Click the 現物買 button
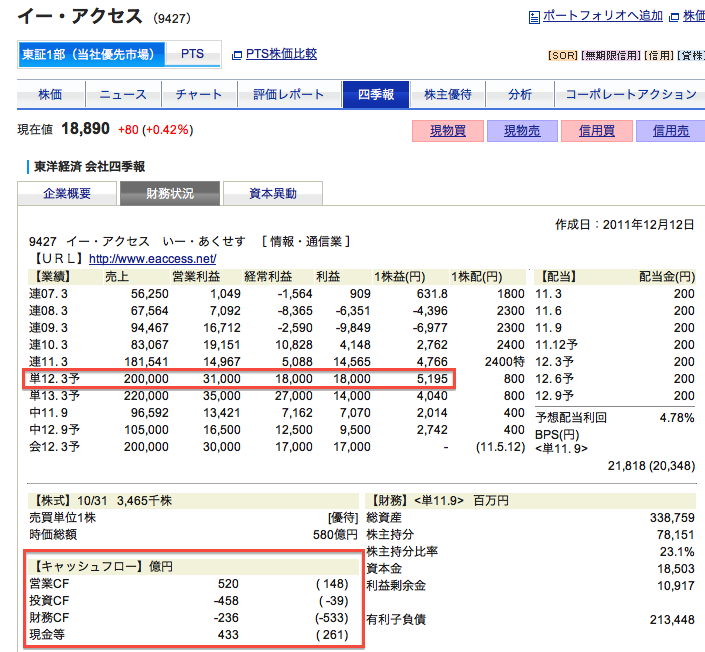Viewport: 705px width, 652px height. pos(448,131)
